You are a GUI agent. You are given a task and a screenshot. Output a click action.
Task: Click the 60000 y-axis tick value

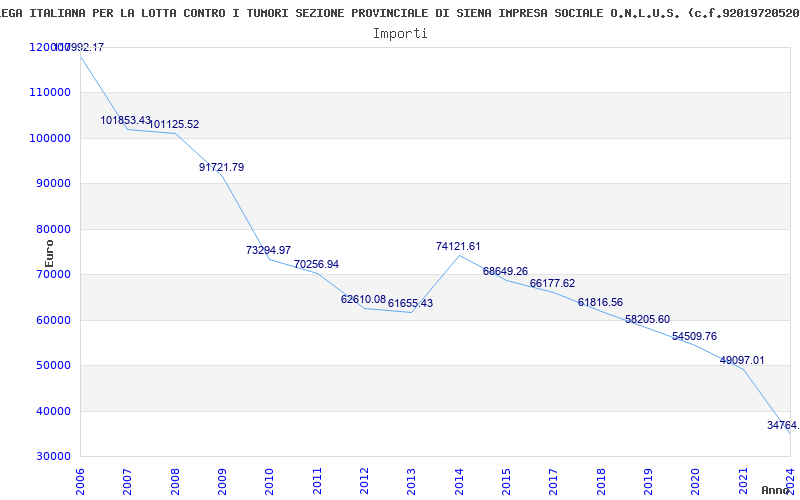pyautogui.click(x=56, y=320)
